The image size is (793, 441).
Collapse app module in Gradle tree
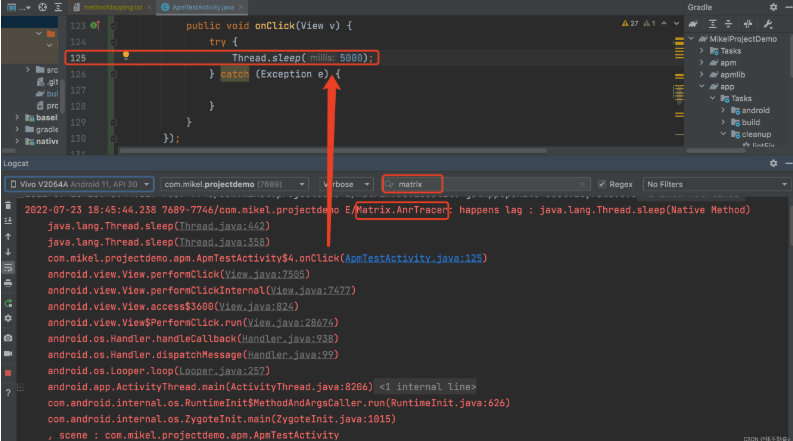tap(701, 86)
